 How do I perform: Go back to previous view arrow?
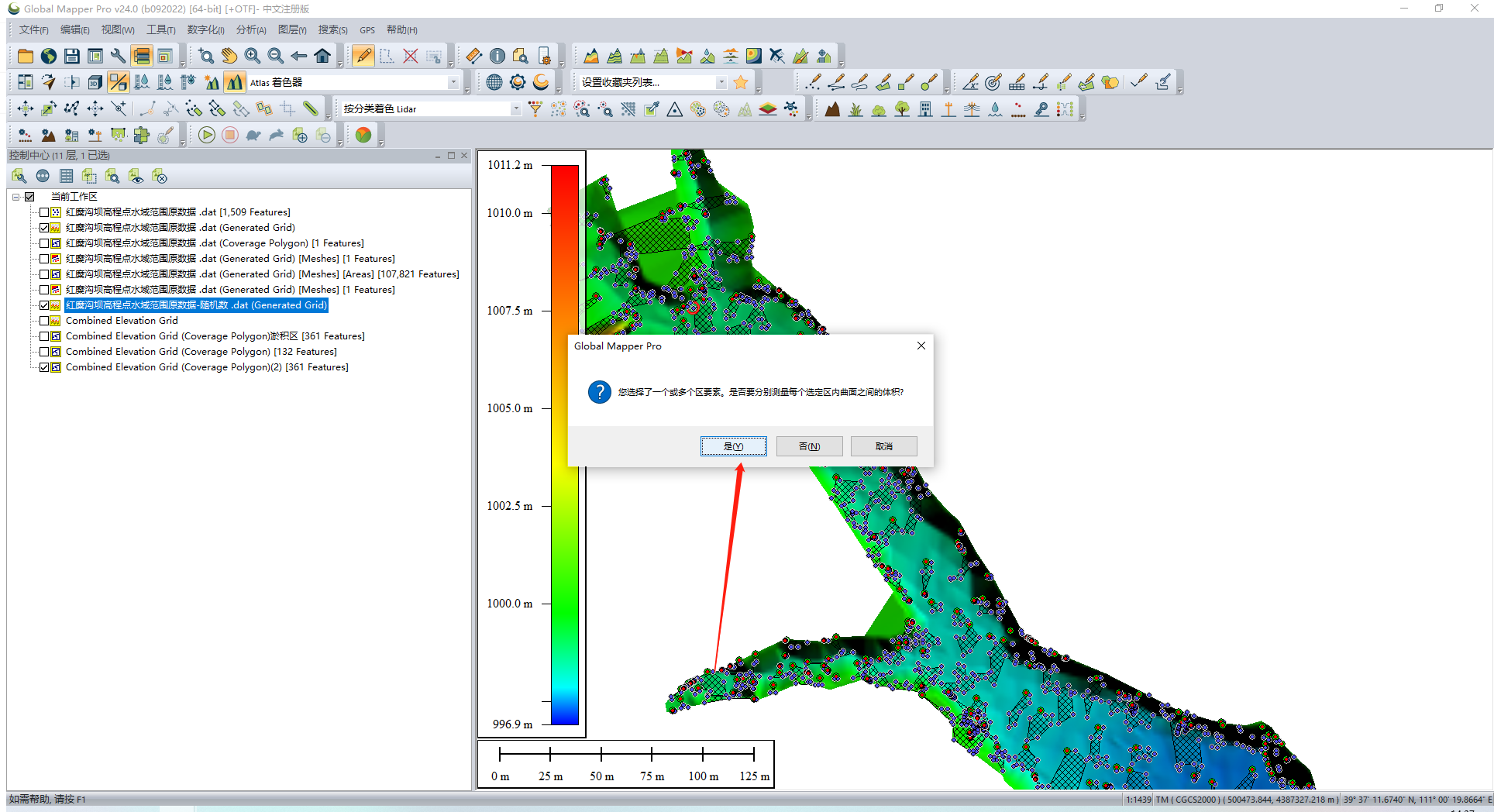(299, 56)
